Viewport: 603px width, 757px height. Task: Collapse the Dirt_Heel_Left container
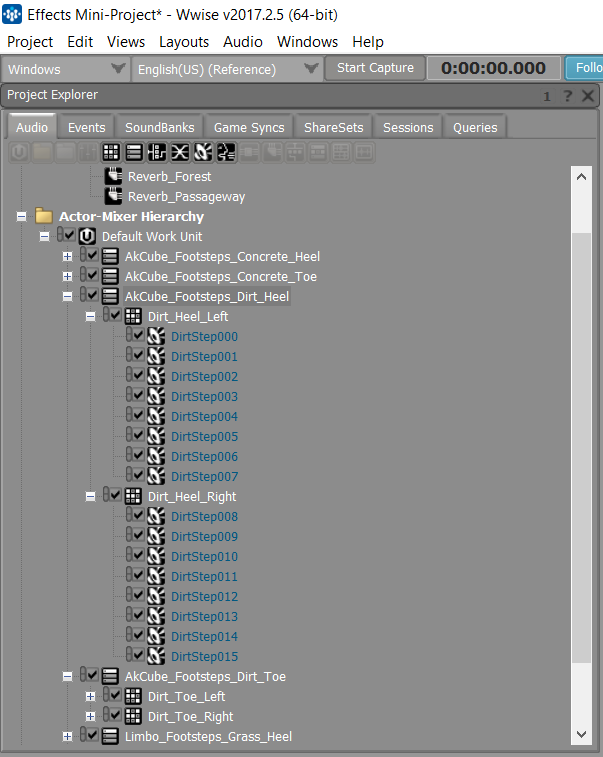point(90,317)
